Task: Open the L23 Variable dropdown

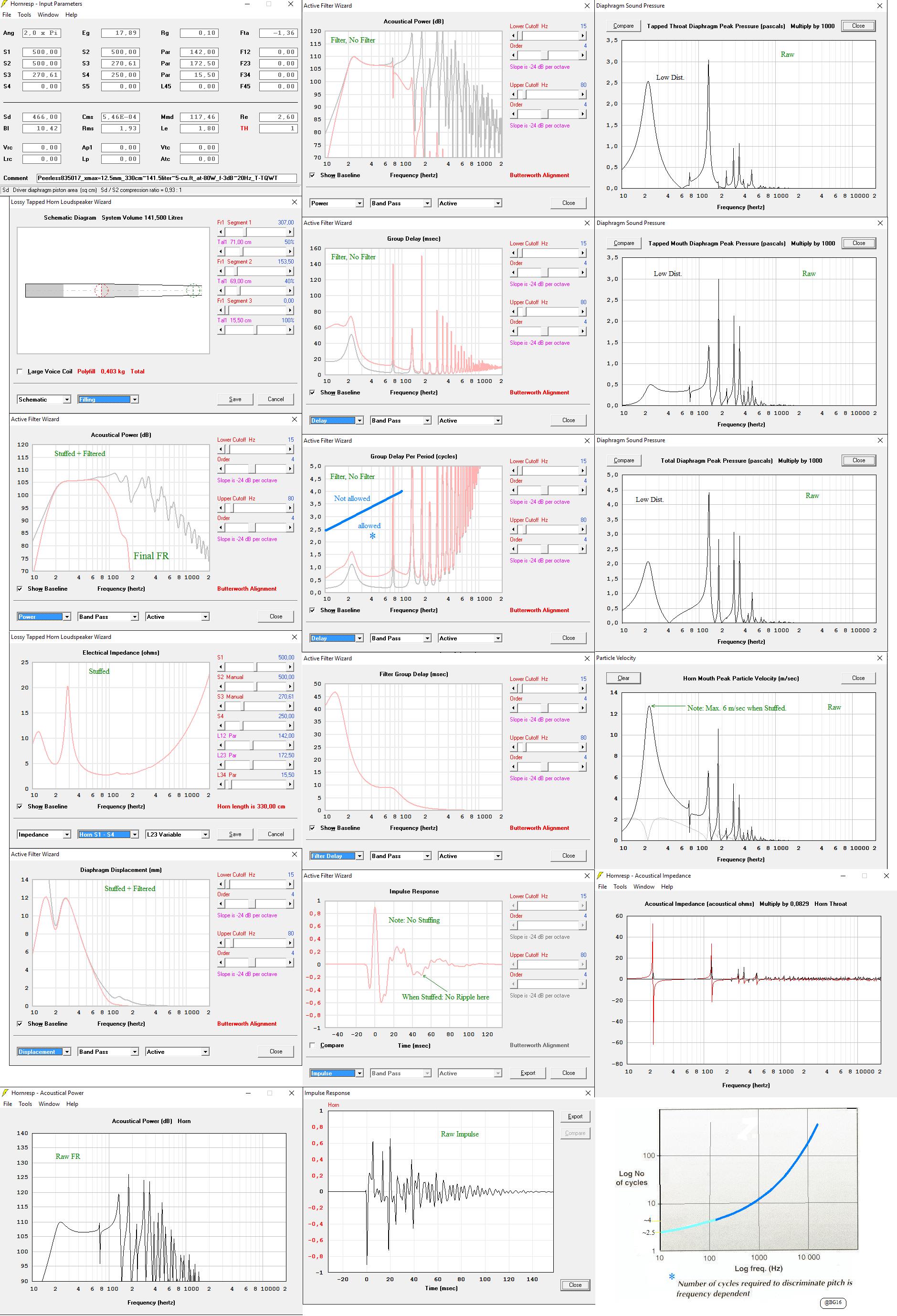Action: (177, 834)
